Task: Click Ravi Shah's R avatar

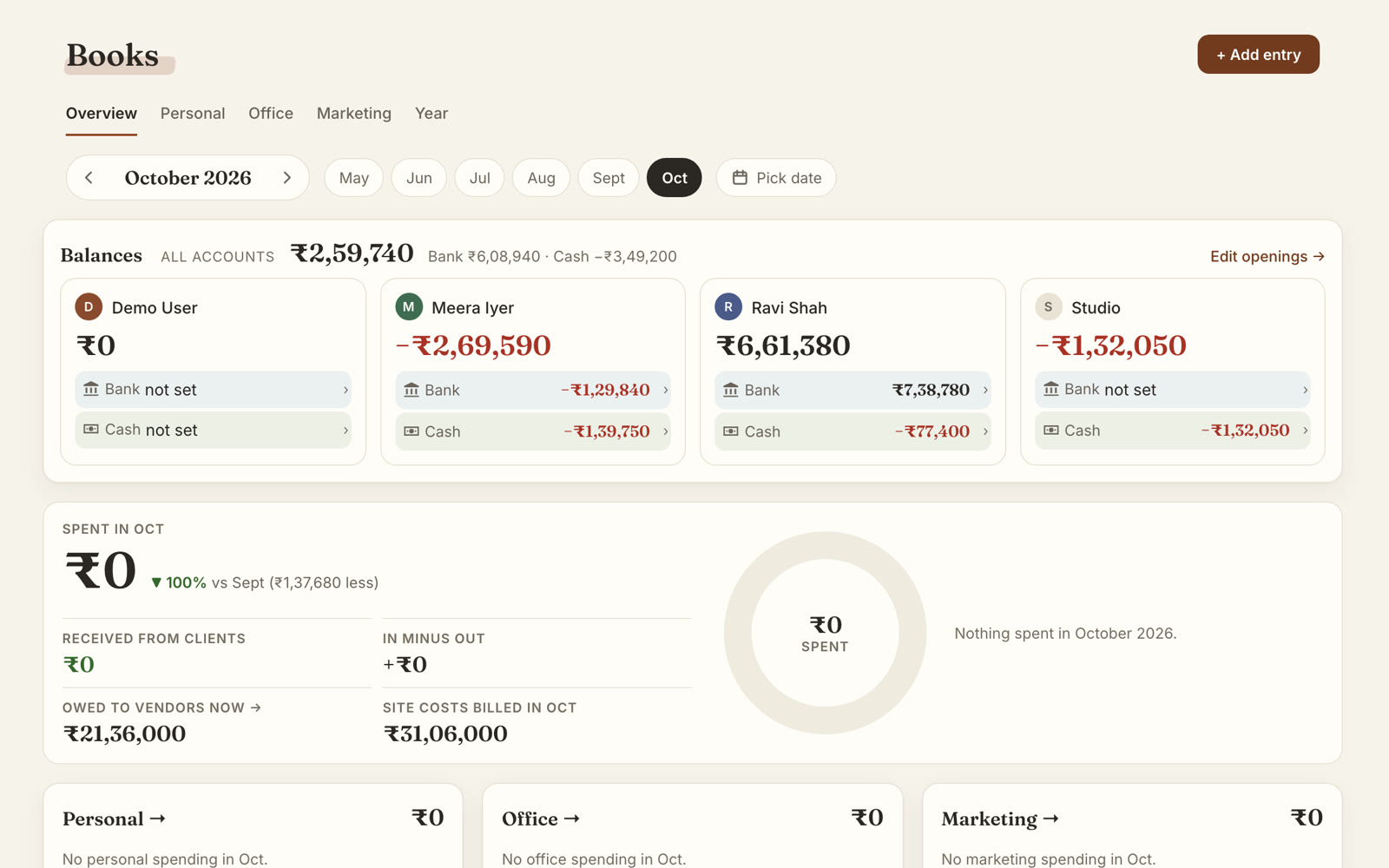Action: (728, 307)
